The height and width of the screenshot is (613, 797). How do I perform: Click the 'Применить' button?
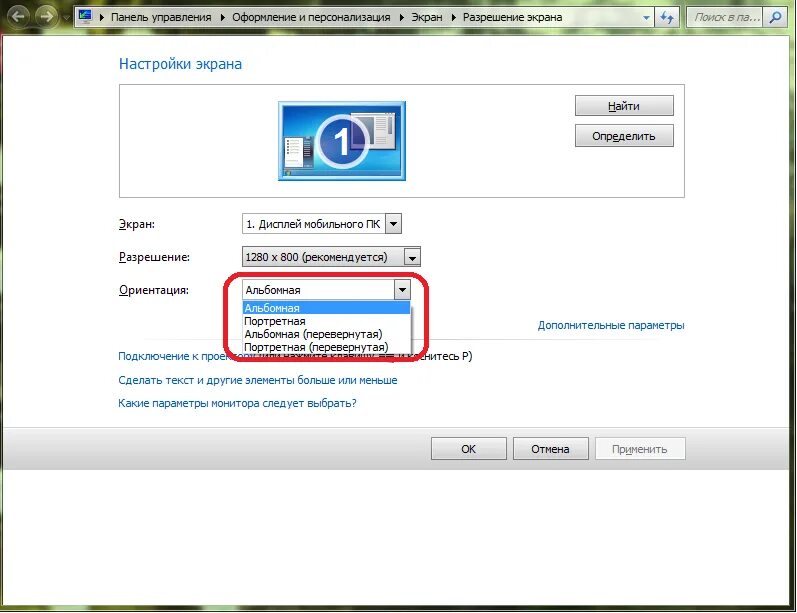pos(640,449)
